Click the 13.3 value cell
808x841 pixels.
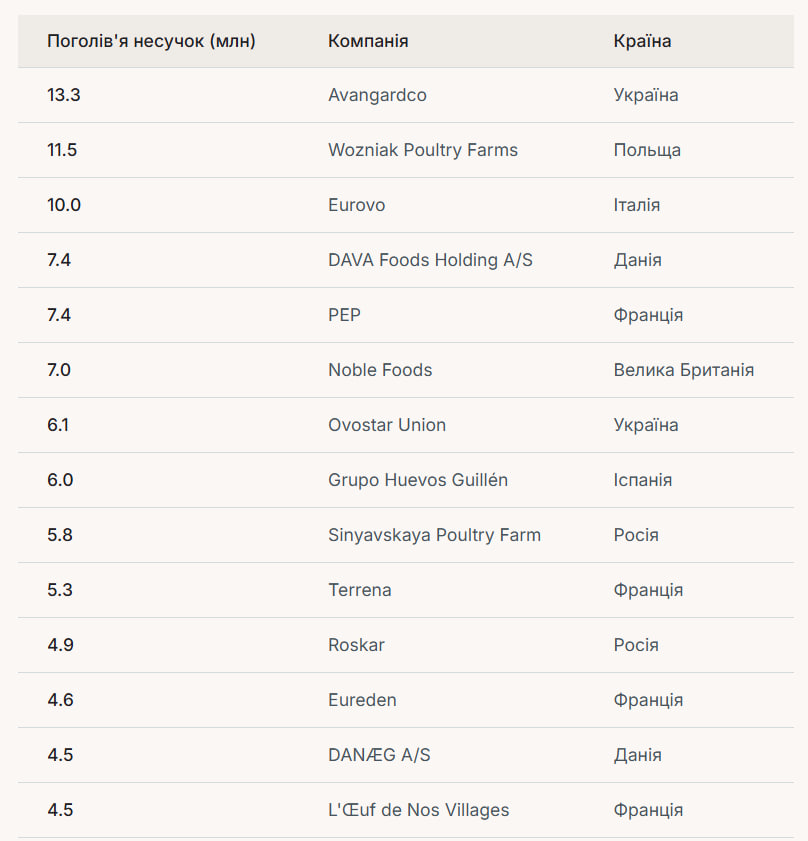click(x=63, y=95)
